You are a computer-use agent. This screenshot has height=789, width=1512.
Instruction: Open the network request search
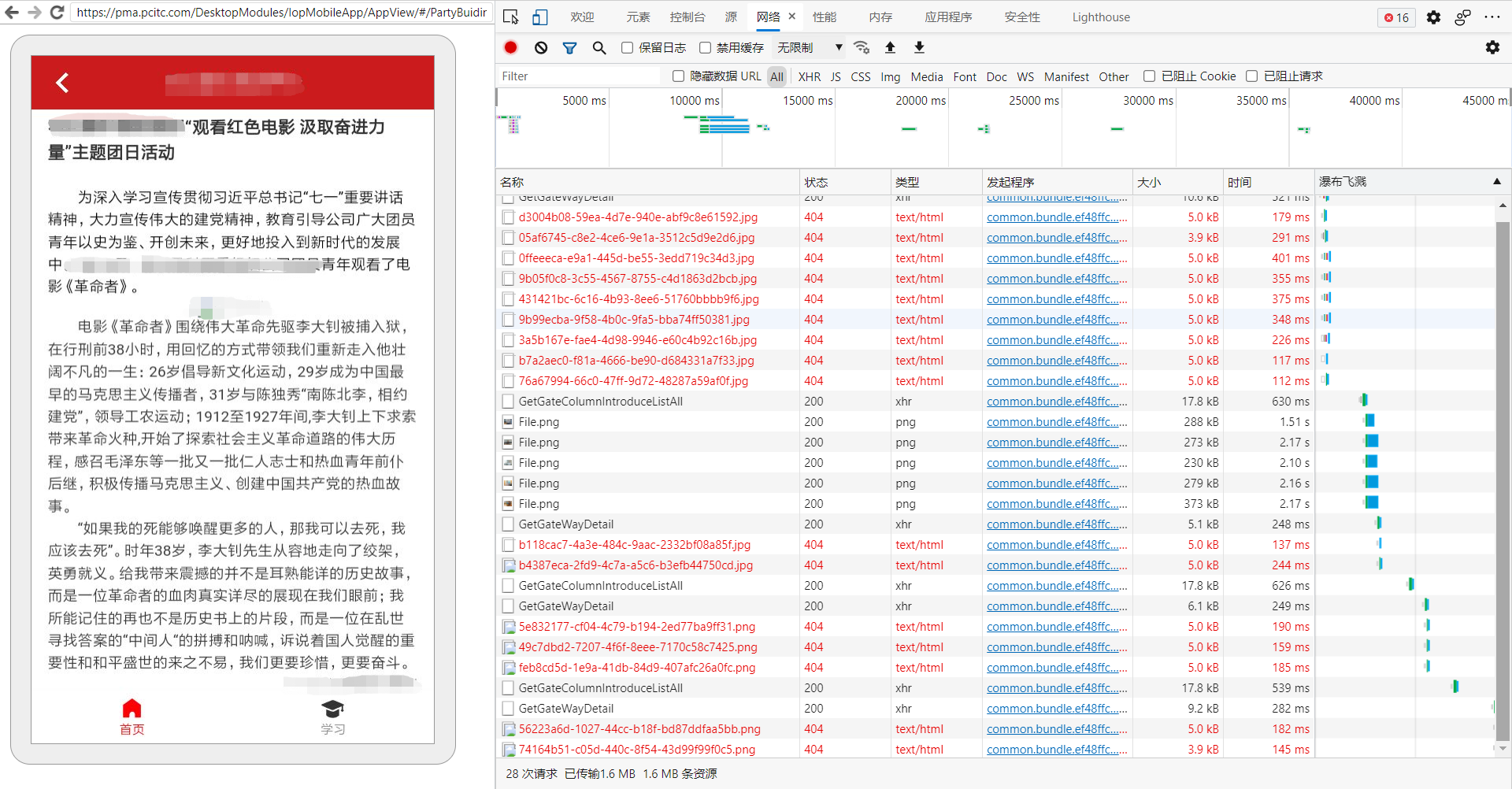598,47
